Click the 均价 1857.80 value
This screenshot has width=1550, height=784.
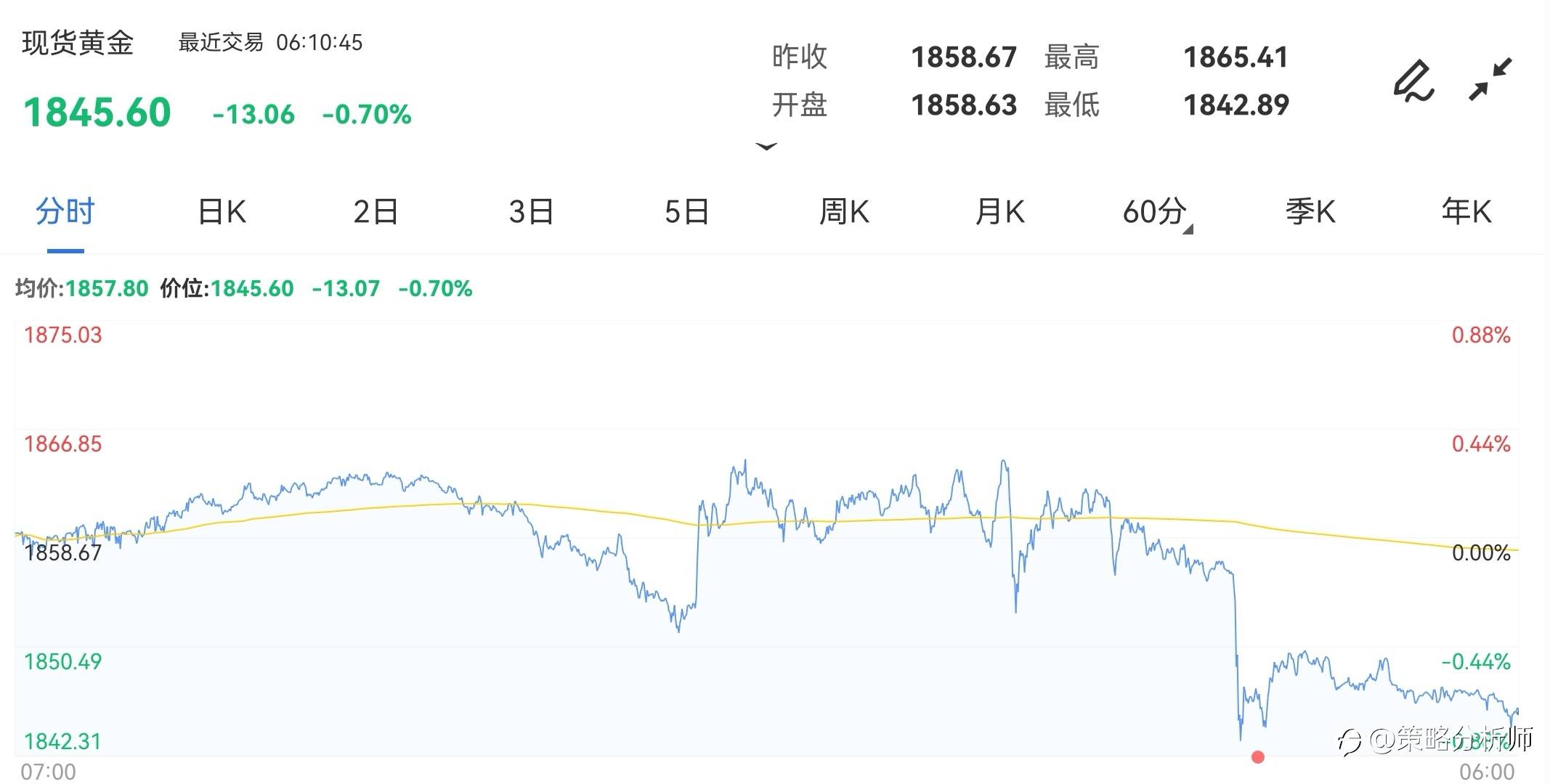[107, 289]
